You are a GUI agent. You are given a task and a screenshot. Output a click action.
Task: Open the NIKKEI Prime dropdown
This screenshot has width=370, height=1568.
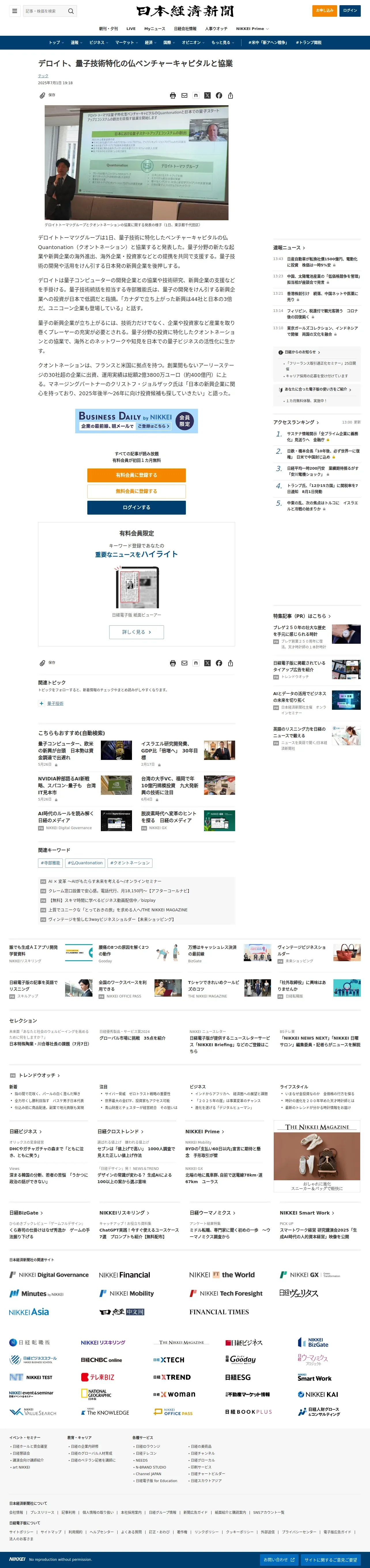(x=252, y=29)
